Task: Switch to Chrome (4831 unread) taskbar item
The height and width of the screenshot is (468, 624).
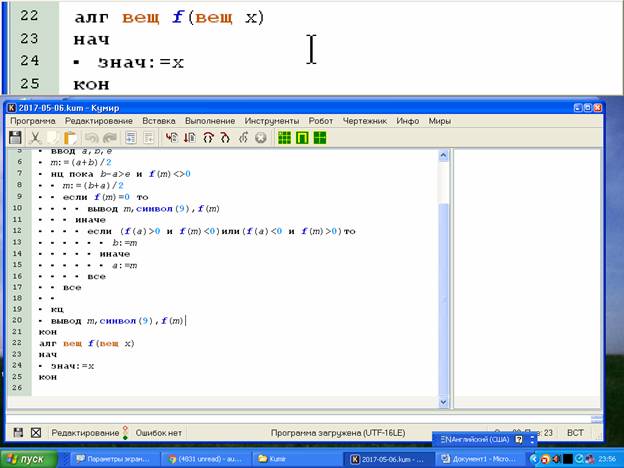Action: click(206, 459)
